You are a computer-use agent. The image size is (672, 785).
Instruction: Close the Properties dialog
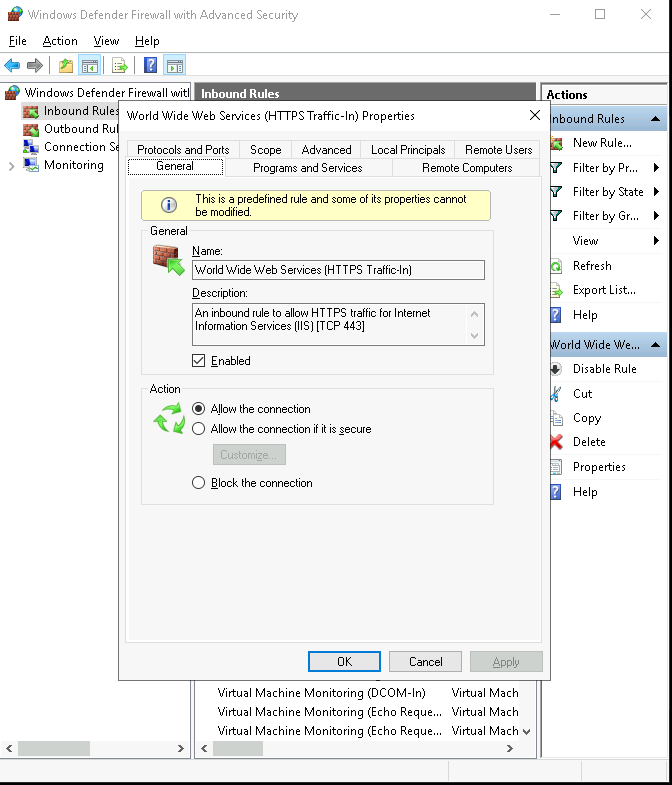[535, 116]
